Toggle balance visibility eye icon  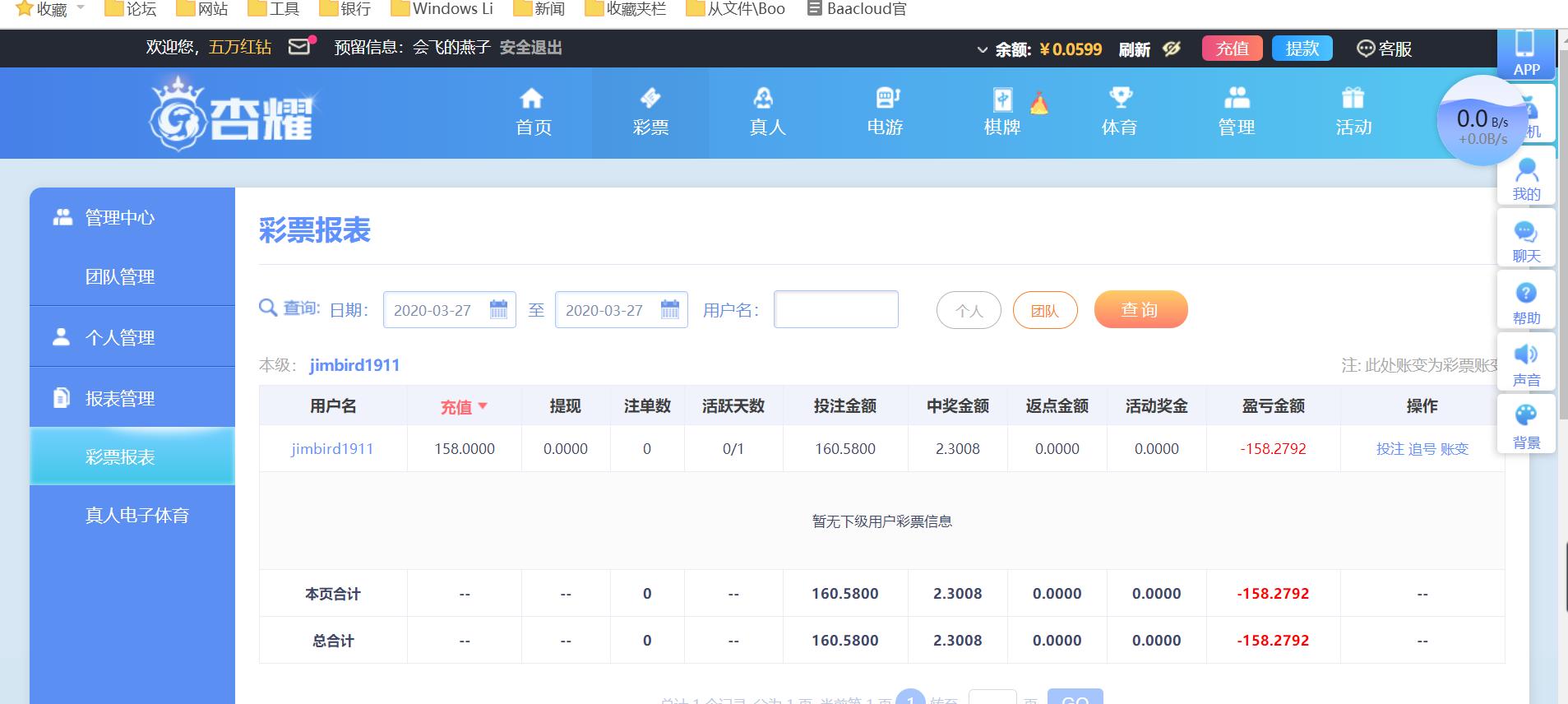tap(1172, 49)
